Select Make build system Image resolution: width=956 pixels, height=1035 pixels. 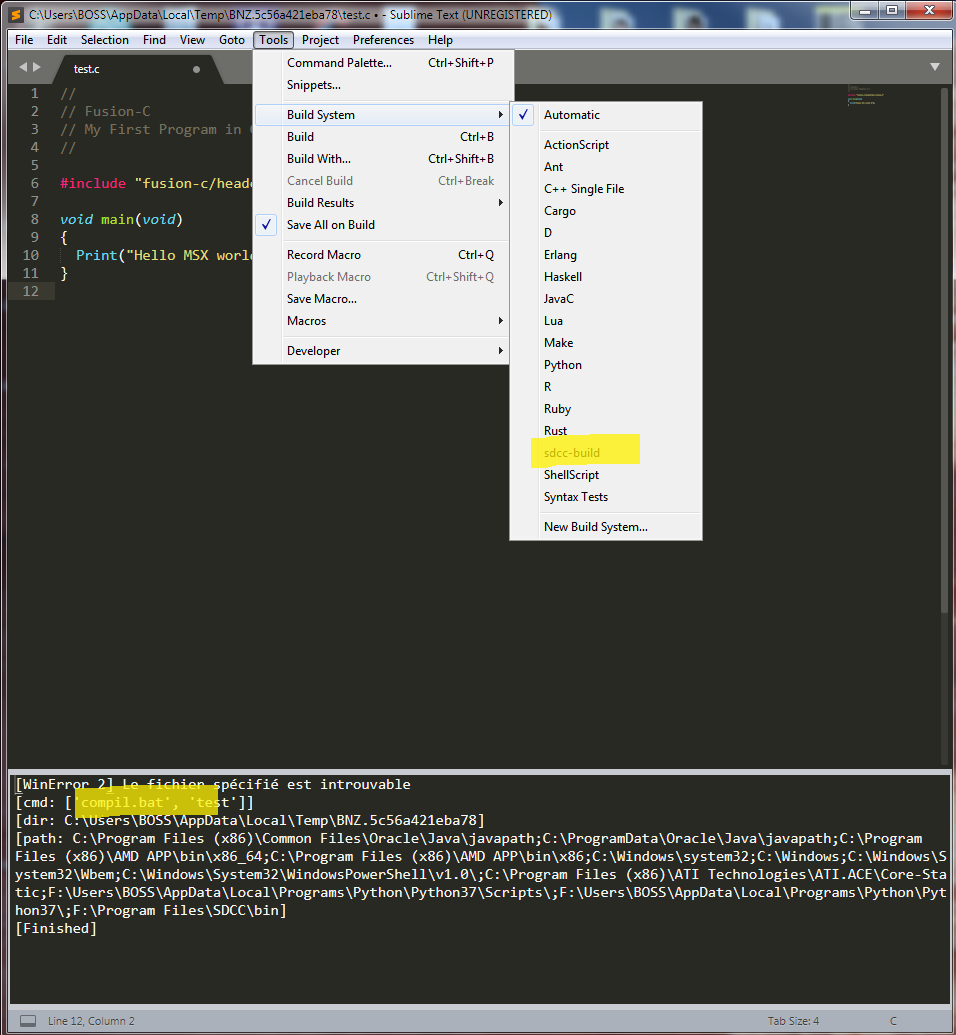click(x=606, y=343)
